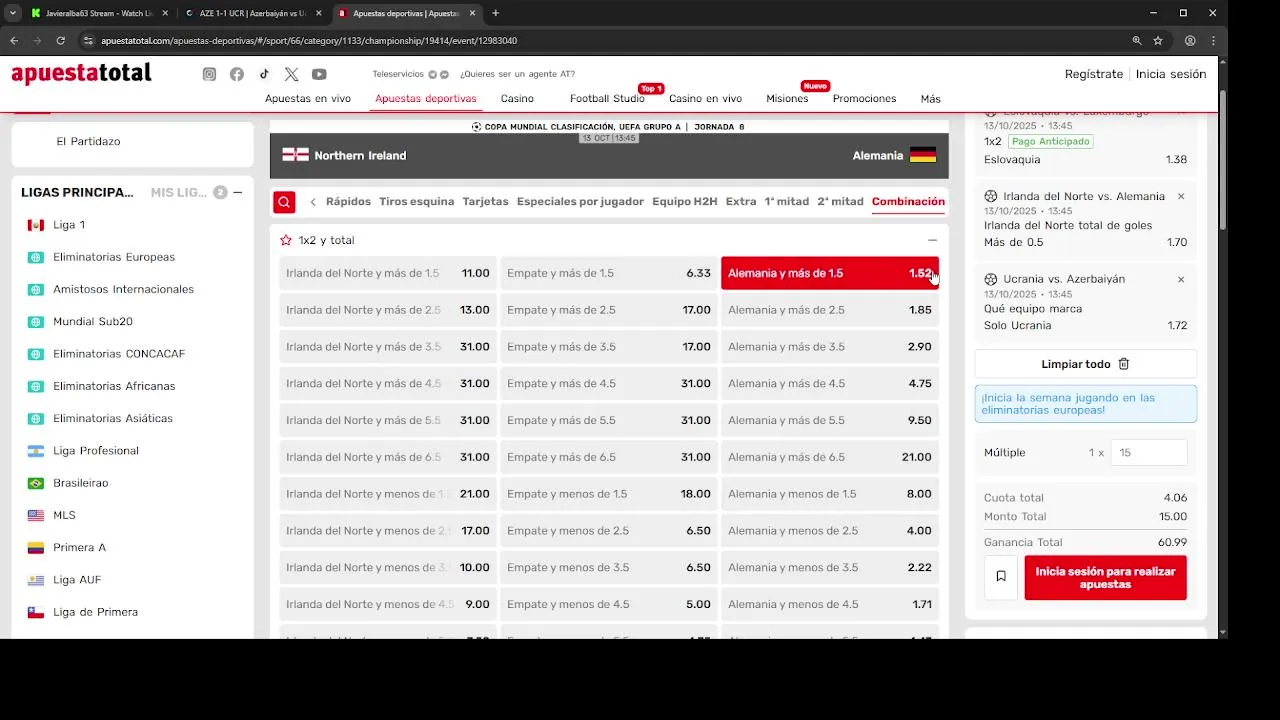Select 'Irlanda del Norte y más de 1.5' odds
Viewport: 1280px width, 720px height.
pyautogui.click(x=388, y=273)
